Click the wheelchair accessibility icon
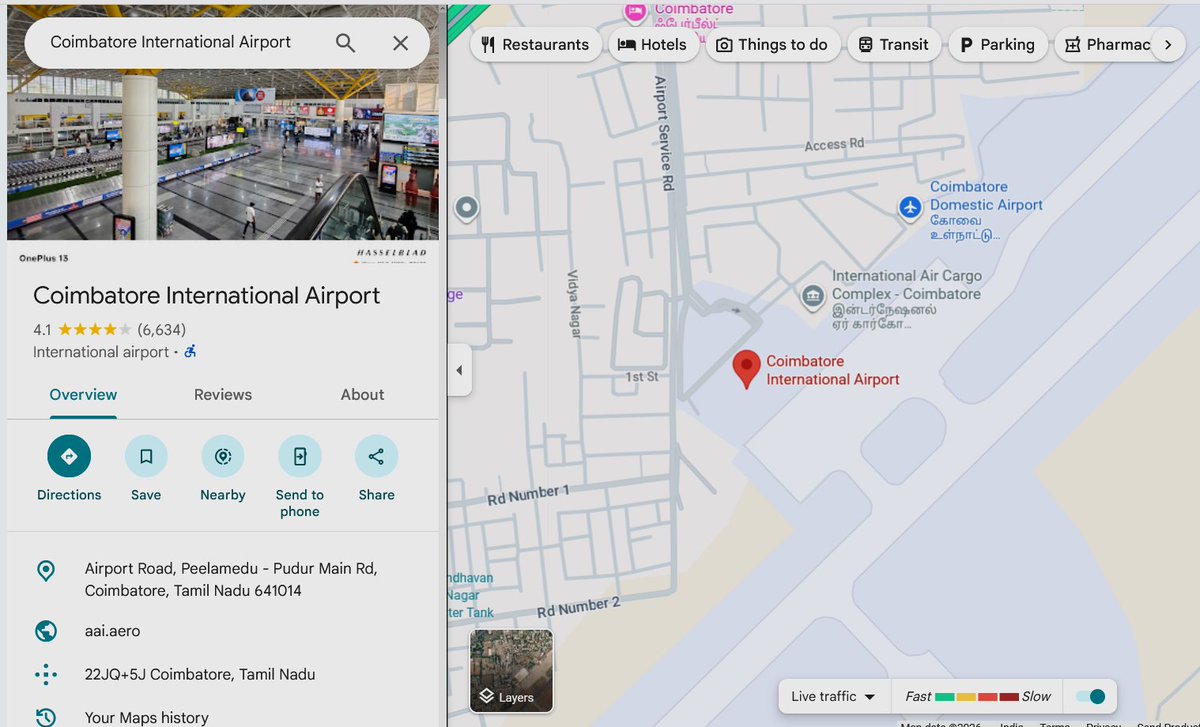 coord(190,352)
